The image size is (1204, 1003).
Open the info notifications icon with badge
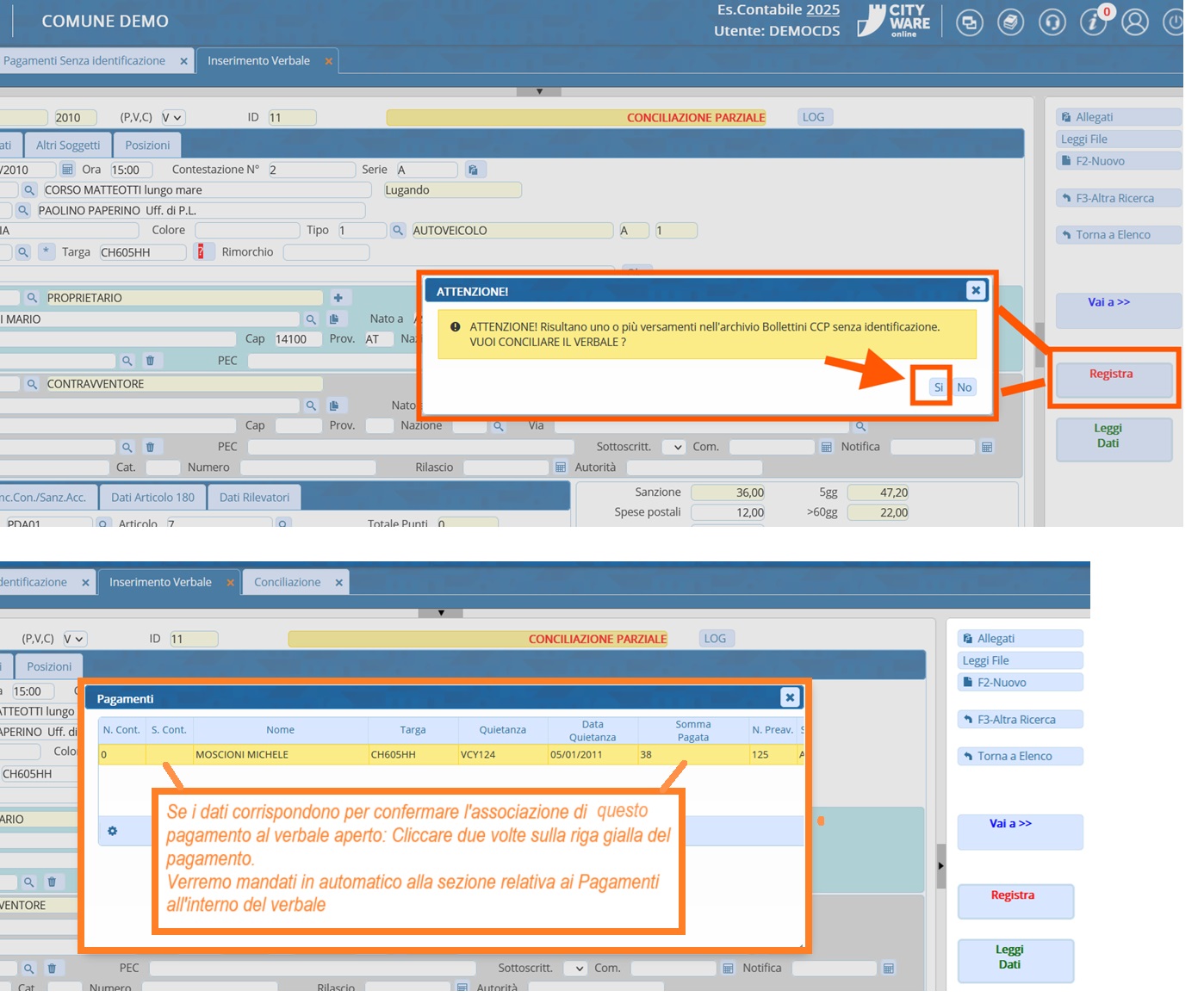tap(1094, 22)
